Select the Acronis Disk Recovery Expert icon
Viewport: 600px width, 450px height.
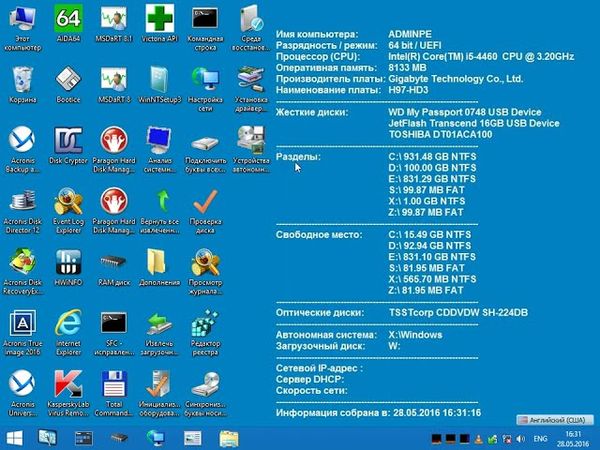click(23, 271)
